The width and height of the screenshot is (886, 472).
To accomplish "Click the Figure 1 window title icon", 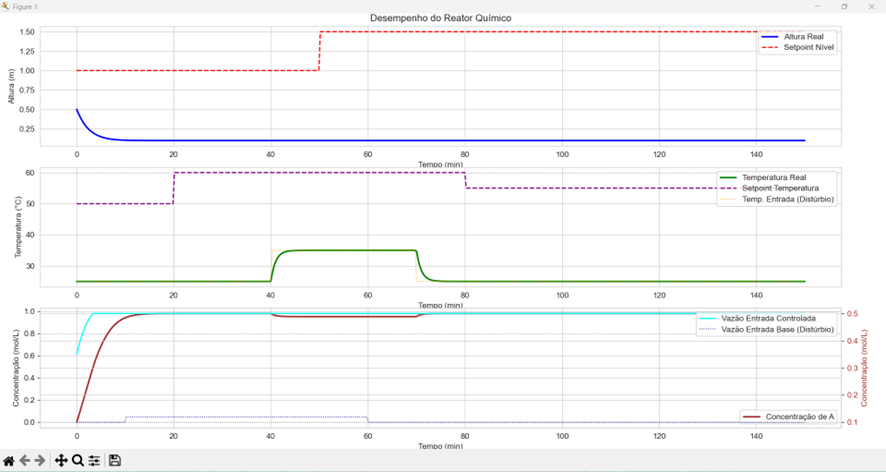I will (x=6, y=6).
